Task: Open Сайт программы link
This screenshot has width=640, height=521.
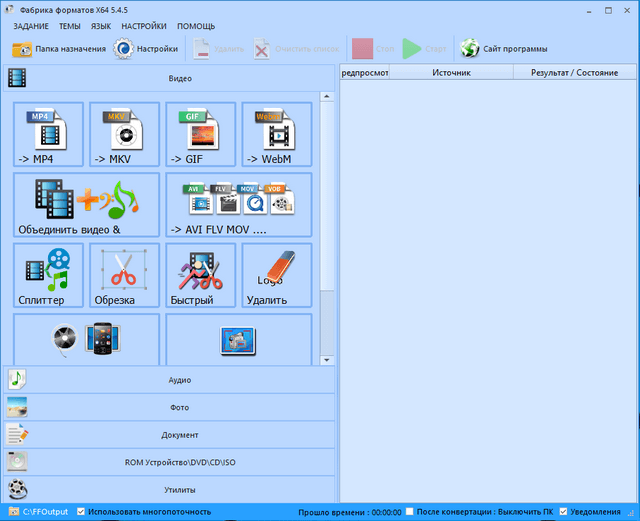Action: 503,48
